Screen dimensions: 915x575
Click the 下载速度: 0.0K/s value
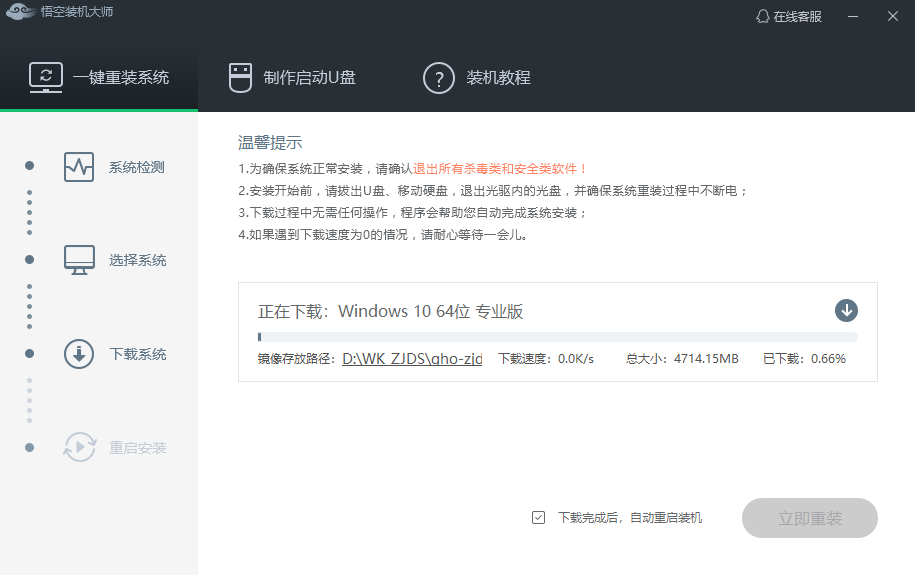click(546, 358)
